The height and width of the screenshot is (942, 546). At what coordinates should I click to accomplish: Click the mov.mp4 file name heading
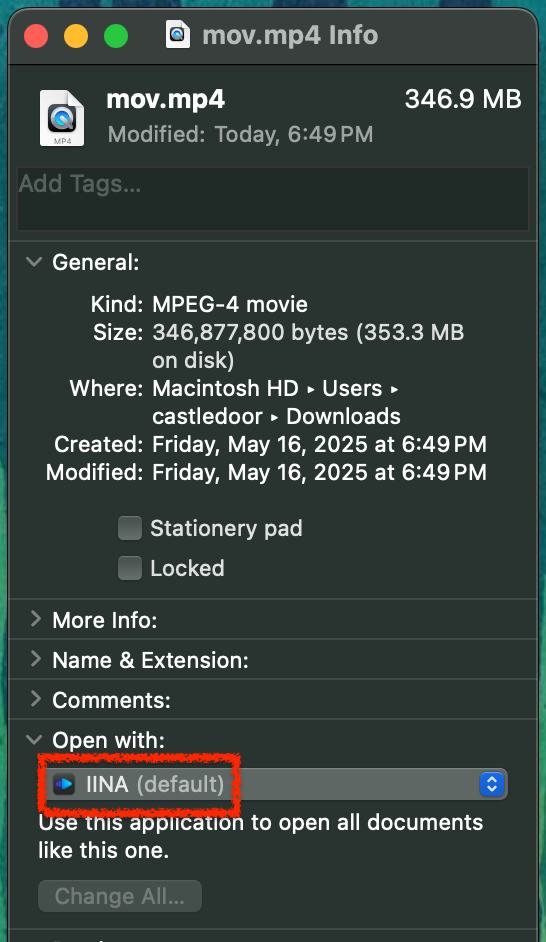(x=166, y=100)
